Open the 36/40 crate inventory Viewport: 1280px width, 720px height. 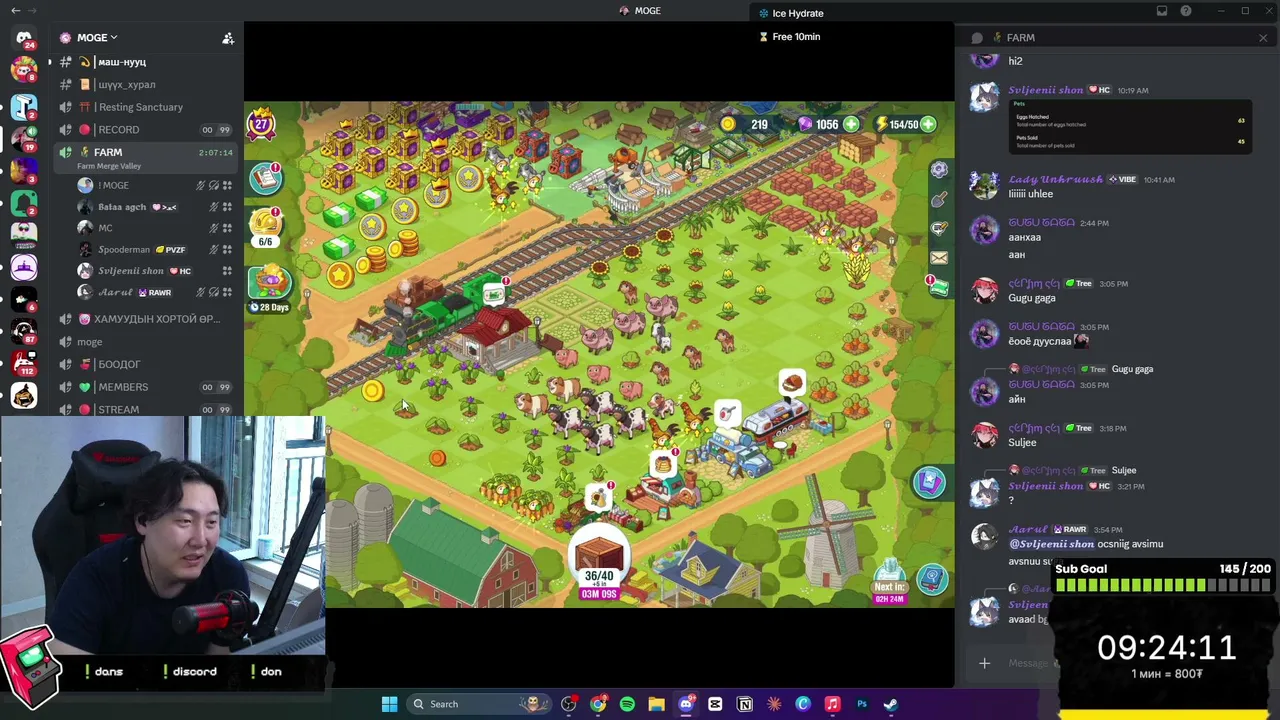point(599,563)
